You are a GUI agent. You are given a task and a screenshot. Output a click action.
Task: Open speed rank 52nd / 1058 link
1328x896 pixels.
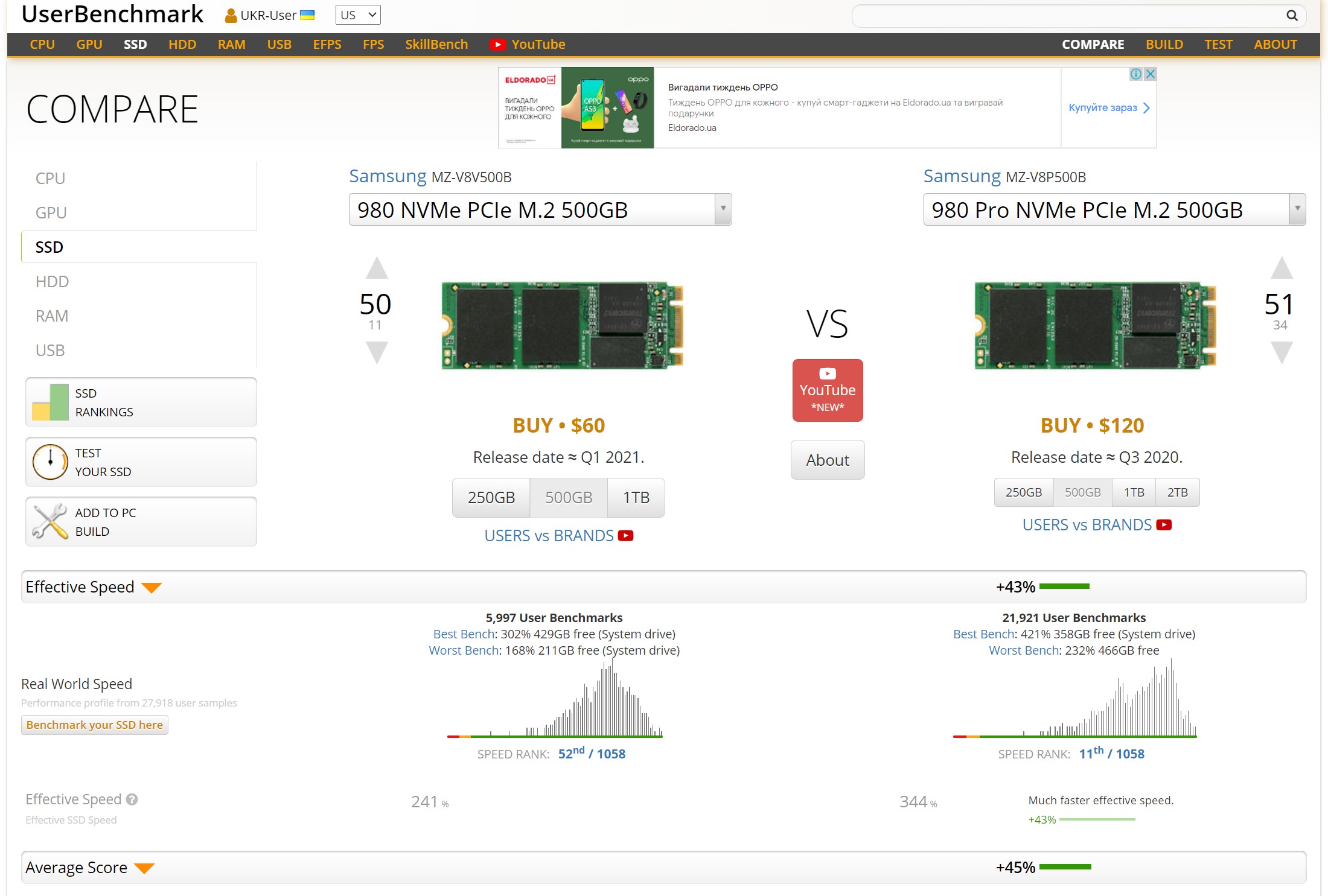coord(592,753)
